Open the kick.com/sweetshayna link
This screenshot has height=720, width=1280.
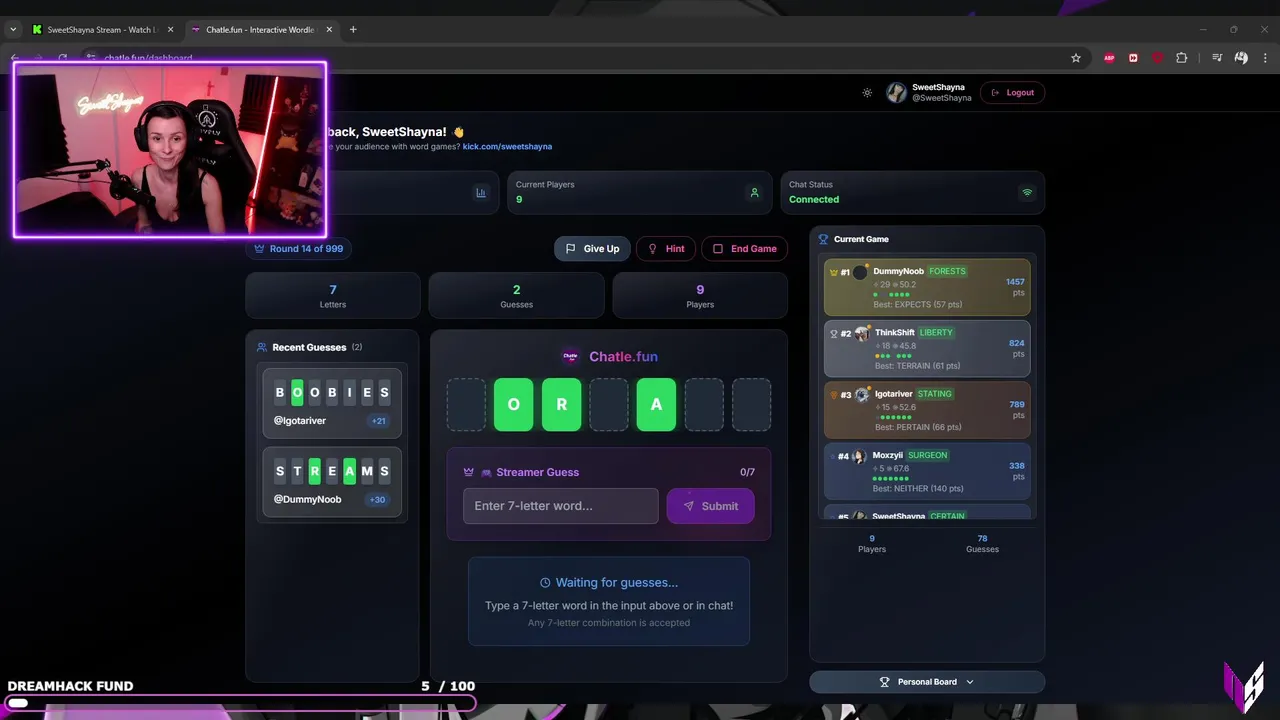507,147
